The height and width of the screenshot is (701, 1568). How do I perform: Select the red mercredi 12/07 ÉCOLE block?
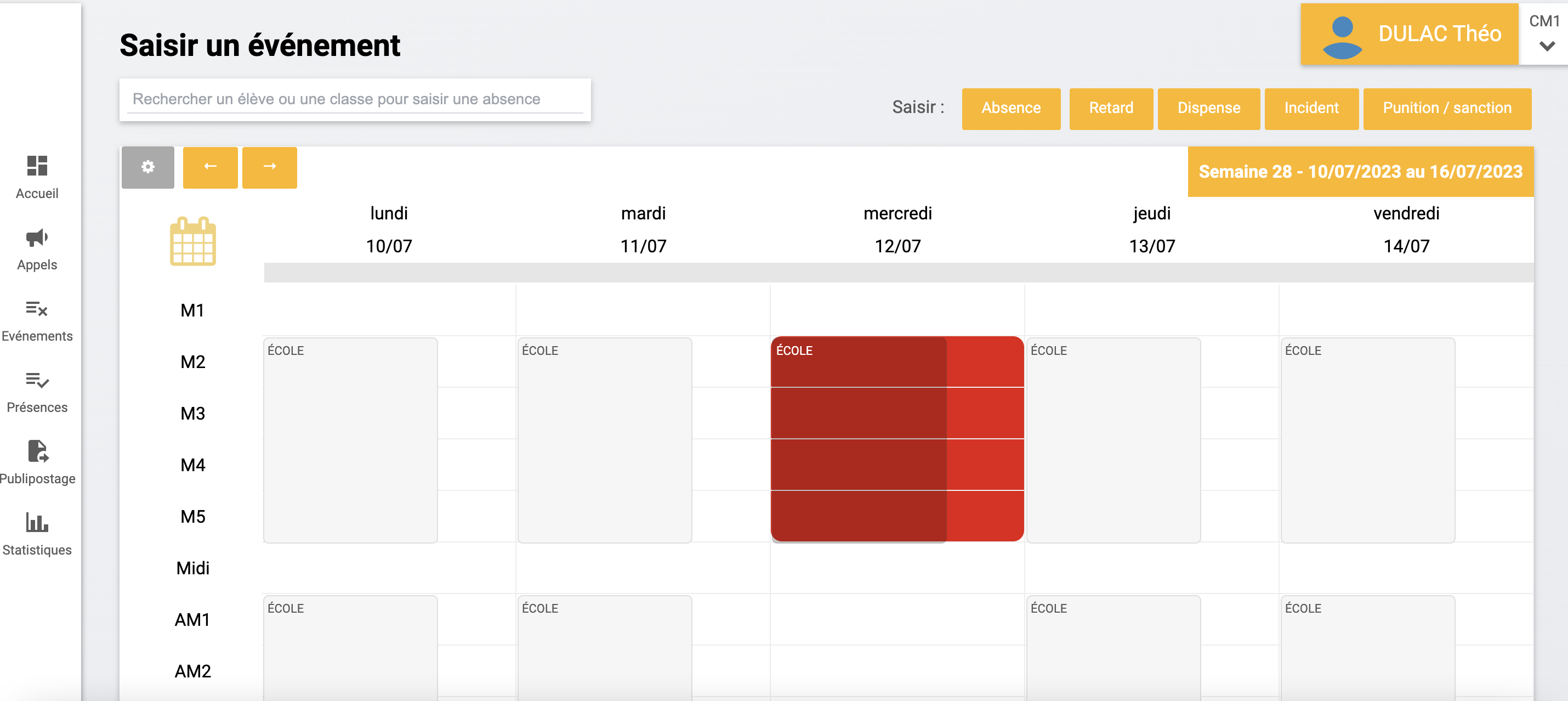(896, 438)
